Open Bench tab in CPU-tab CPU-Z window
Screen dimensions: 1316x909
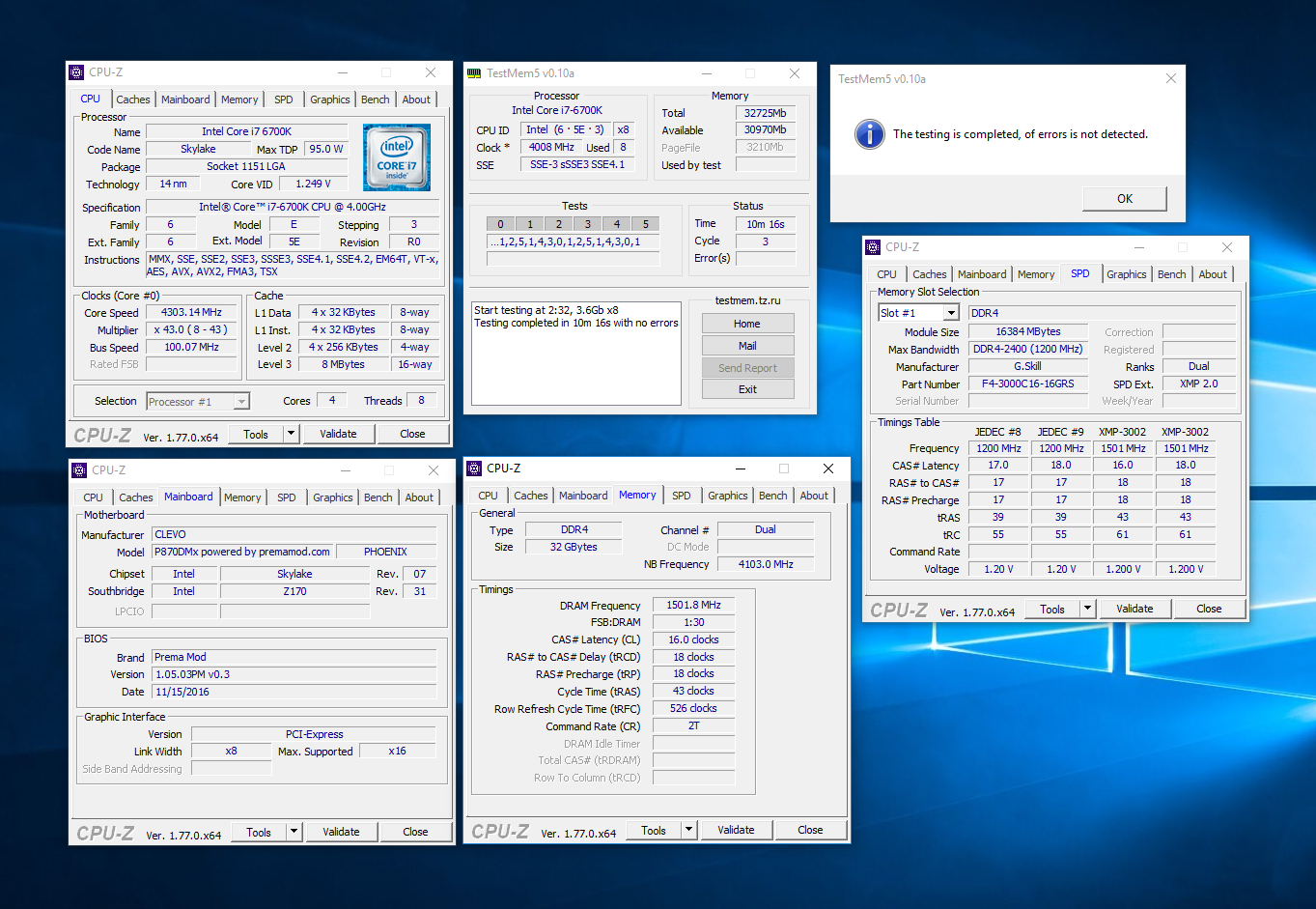coord(376,99)
